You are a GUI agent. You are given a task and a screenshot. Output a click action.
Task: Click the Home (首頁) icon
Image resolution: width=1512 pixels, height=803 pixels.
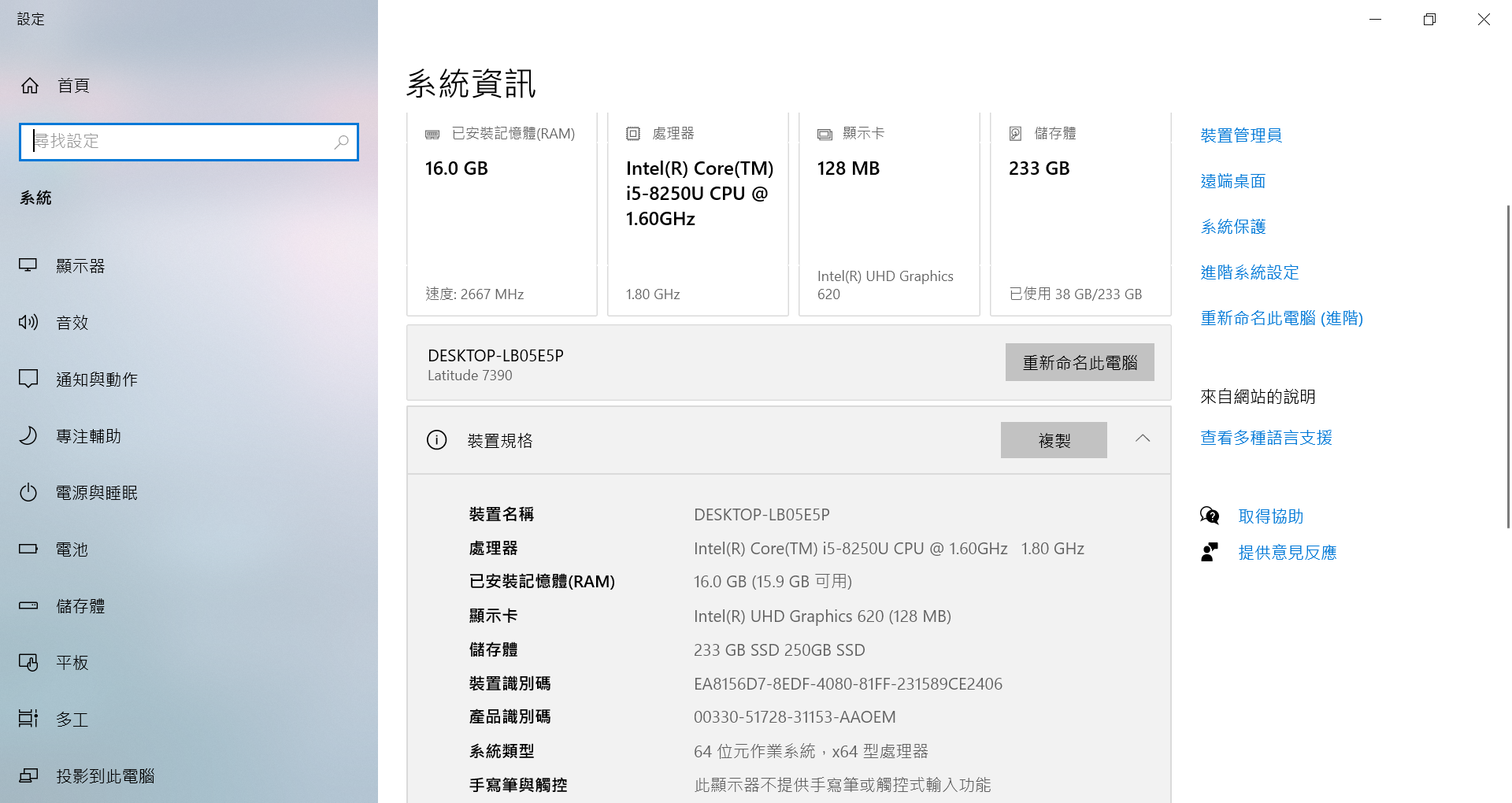coord(30,85)
